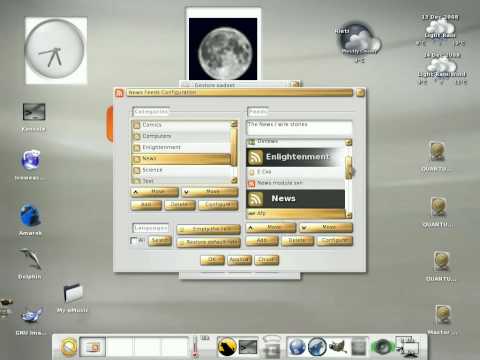Toggle the All languages checkbox

tap(134, 240)
